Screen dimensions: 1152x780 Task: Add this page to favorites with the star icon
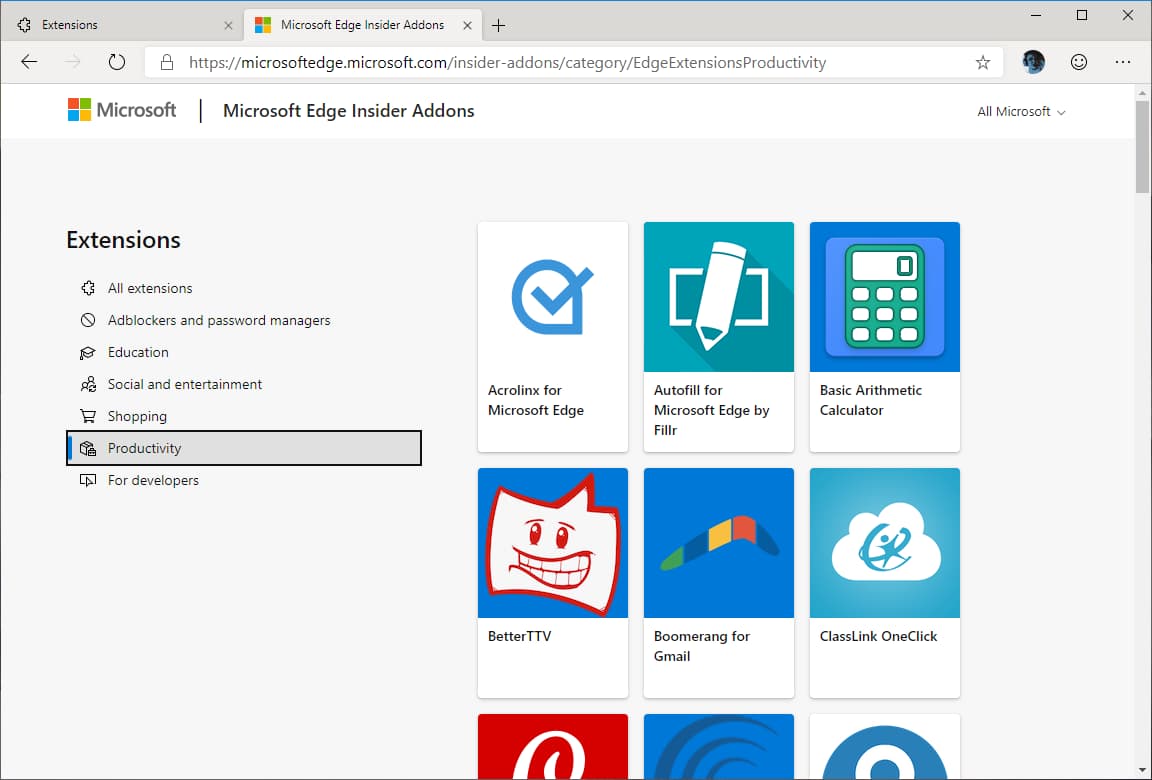(982, 62)
